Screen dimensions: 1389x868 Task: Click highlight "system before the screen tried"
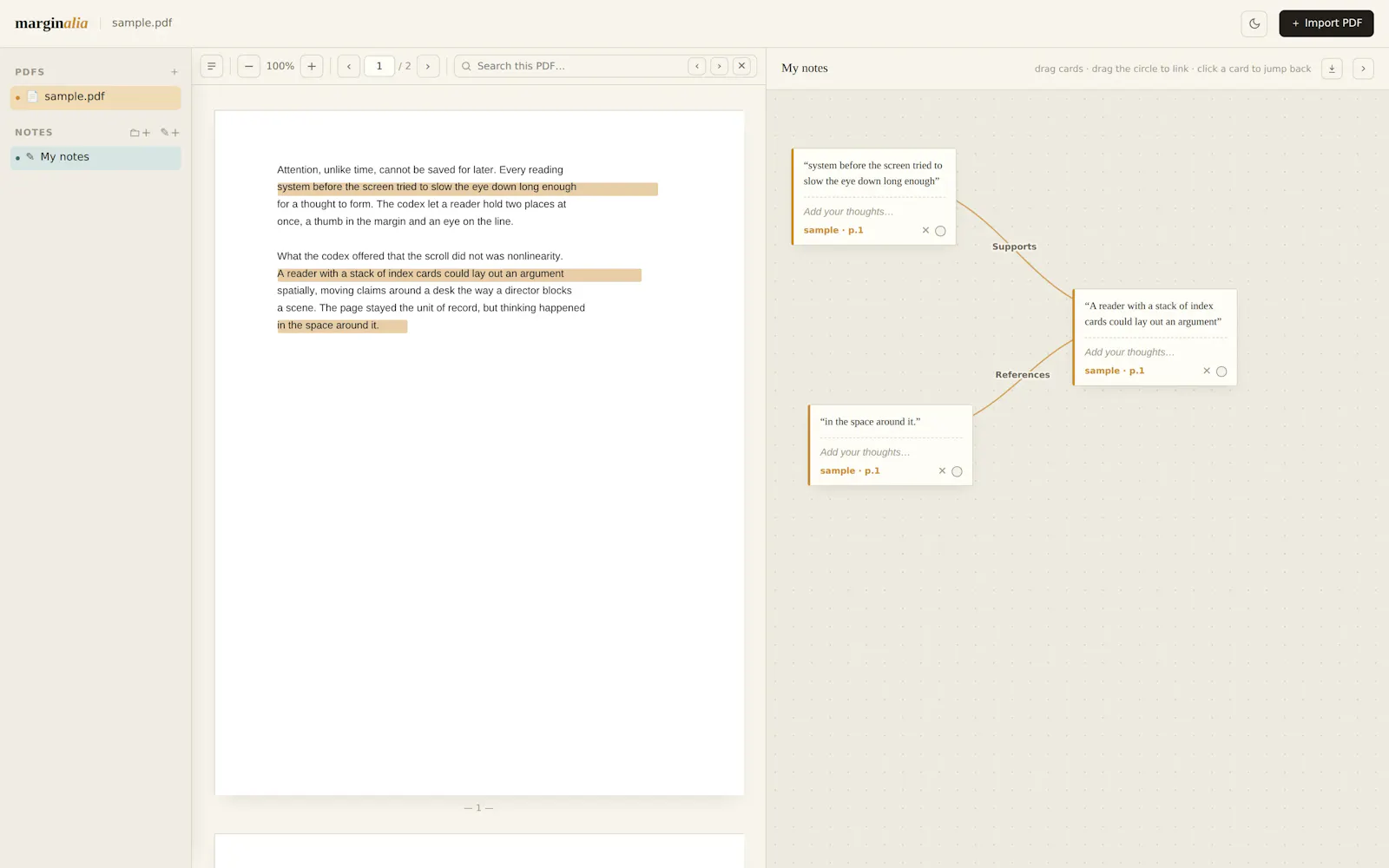pos(467,188)
